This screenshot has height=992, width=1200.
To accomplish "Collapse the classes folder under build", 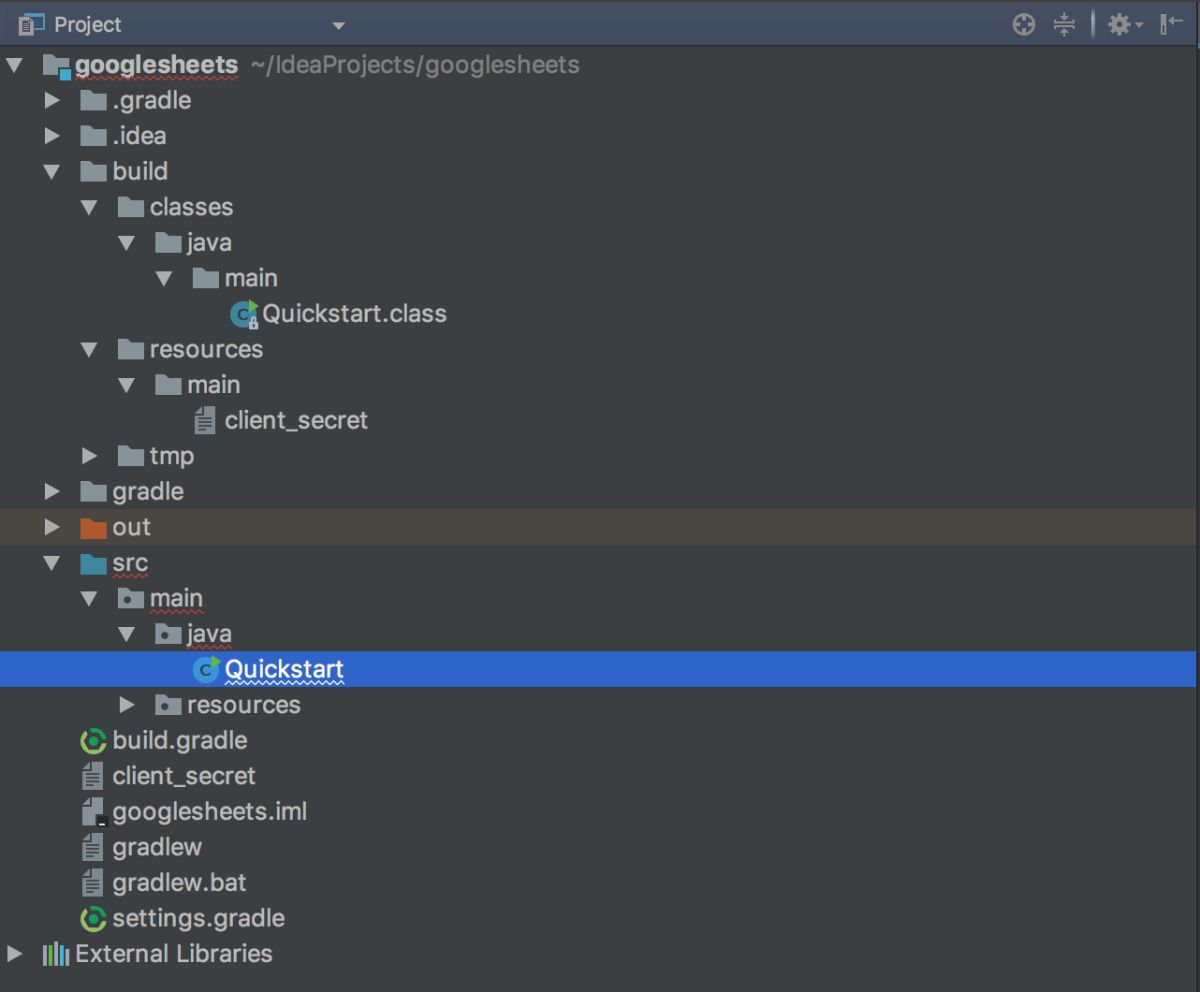I will (x=89, y=208).
